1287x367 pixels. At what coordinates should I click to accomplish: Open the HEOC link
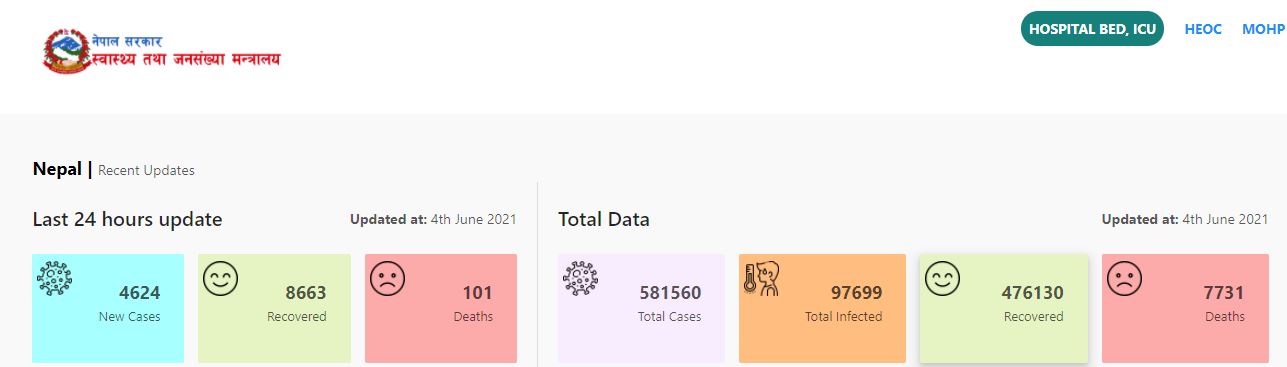tap(1203, 29)
